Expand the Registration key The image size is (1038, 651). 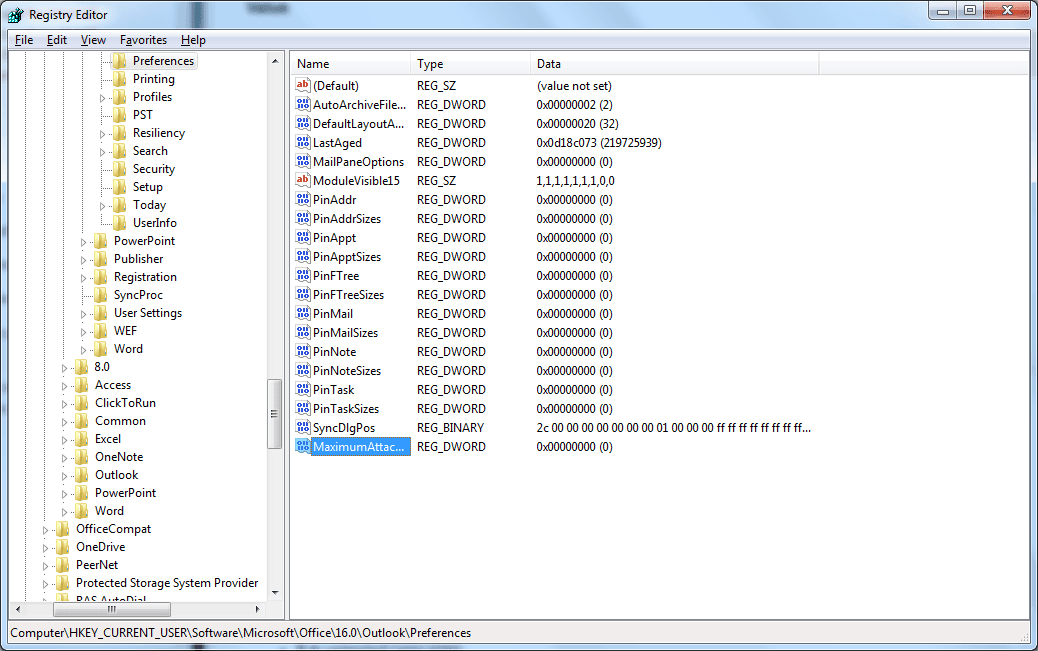click(x=83, y=277)
